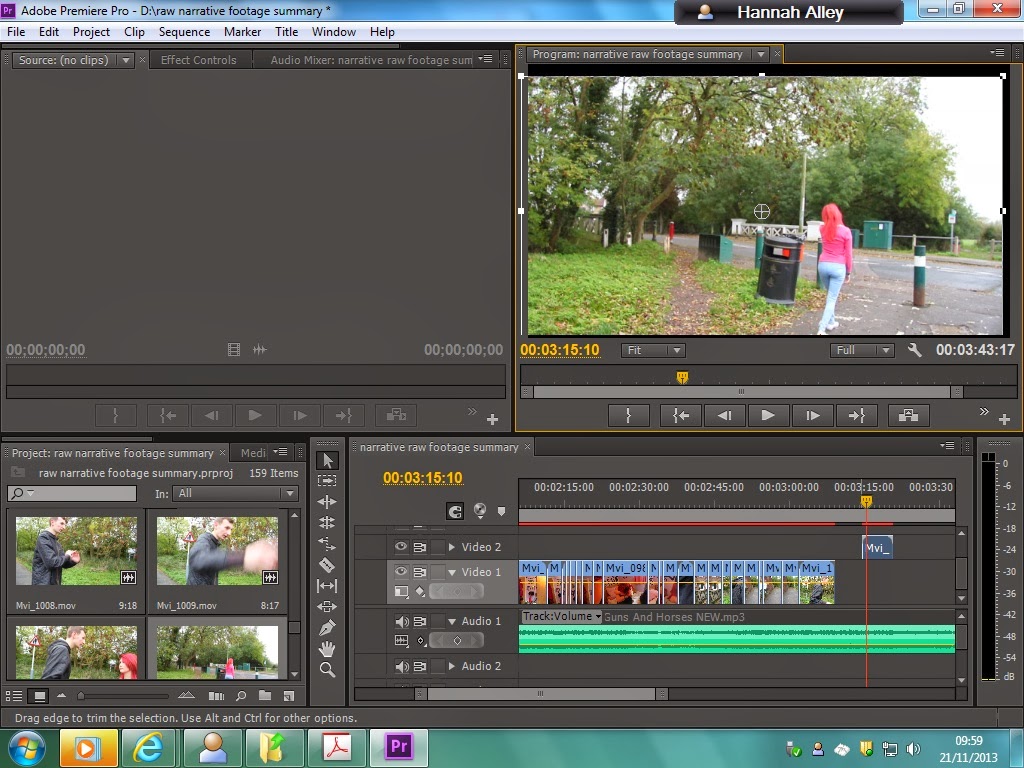Toggle Video 1 track output eye
The height and width of the screenshot is (768, 1024).
[401, 571]
